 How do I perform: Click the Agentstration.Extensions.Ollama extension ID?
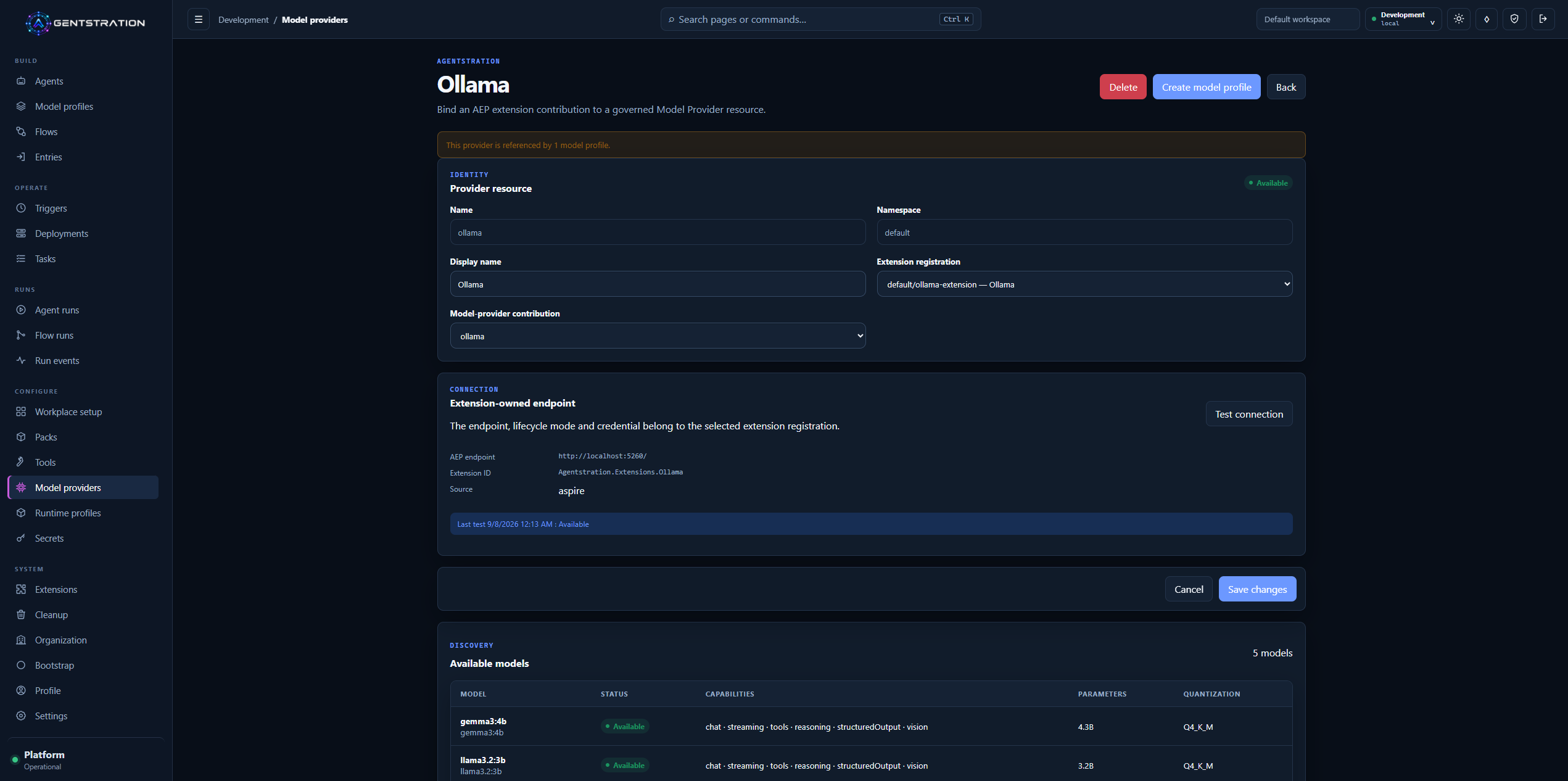coord(620,472)
